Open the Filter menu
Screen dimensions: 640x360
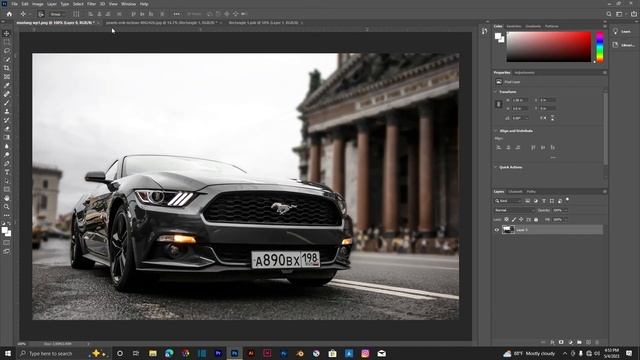tap(91, 4)
